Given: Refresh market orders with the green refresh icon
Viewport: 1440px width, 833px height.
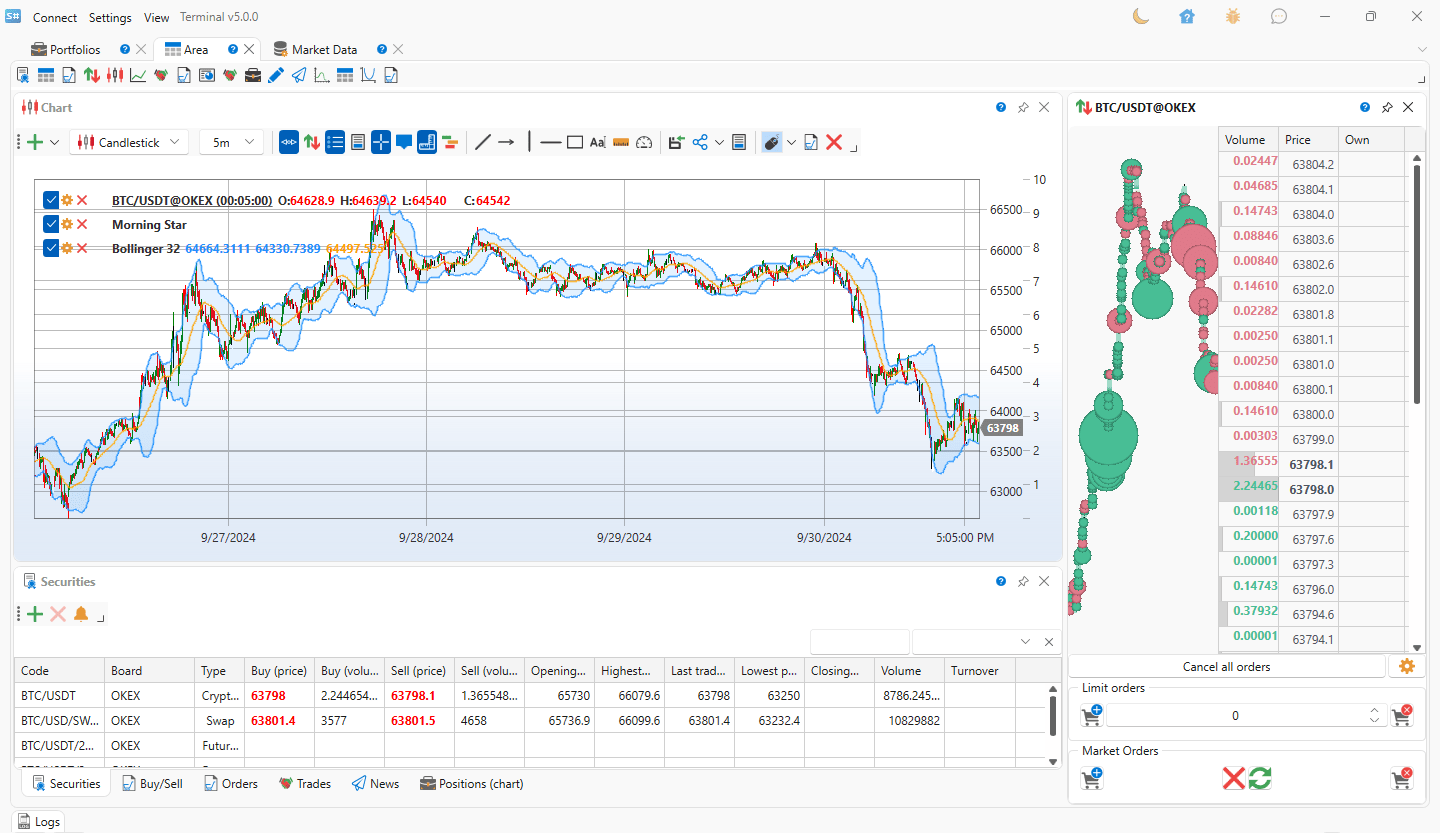Looking at the screenshot, I should [1259, 778].
